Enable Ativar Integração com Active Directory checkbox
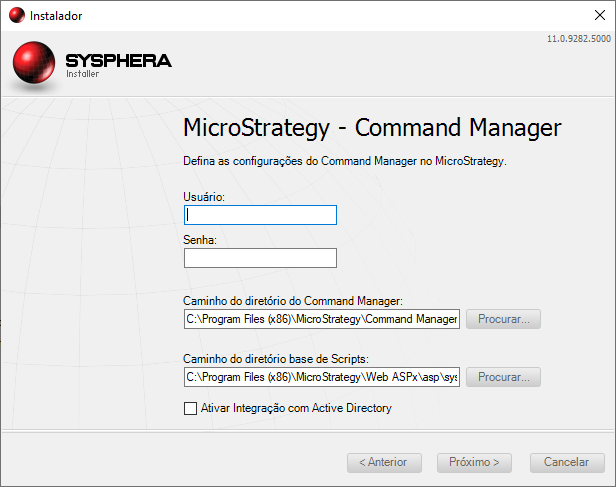The width and height of the screenshot is (616, 487). 191,408
